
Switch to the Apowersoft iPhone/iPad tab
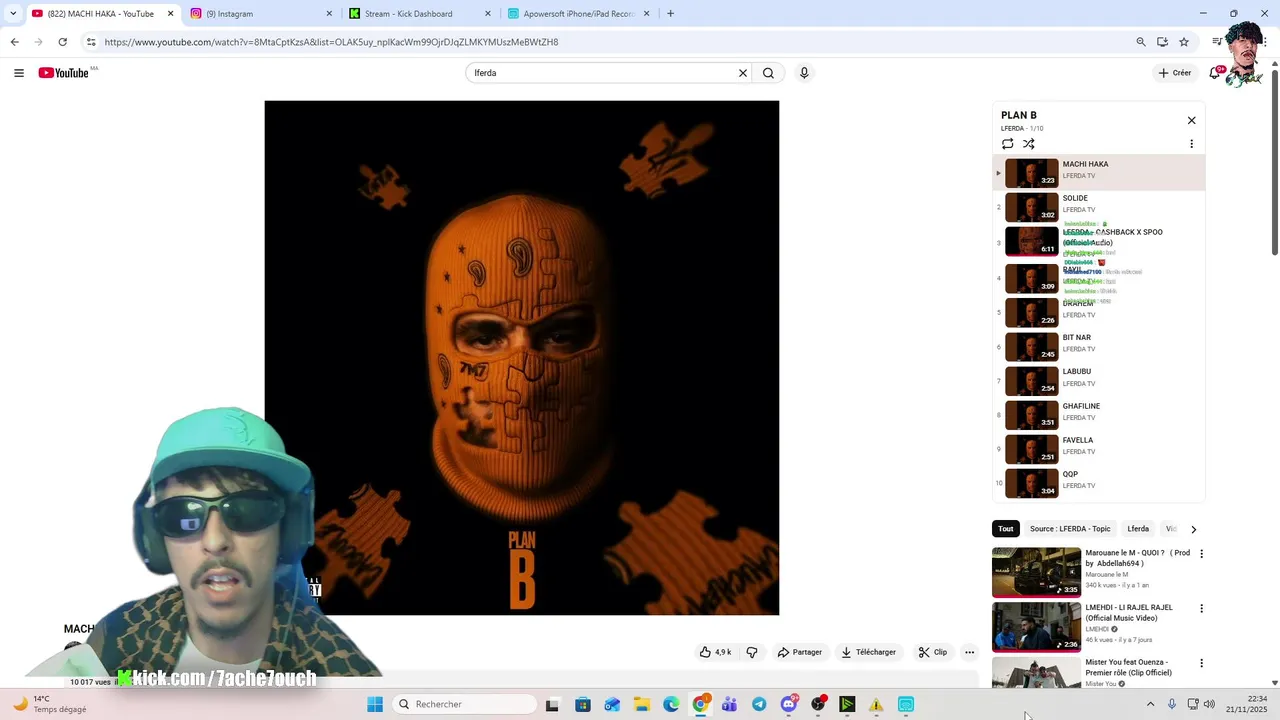point(578,14)
